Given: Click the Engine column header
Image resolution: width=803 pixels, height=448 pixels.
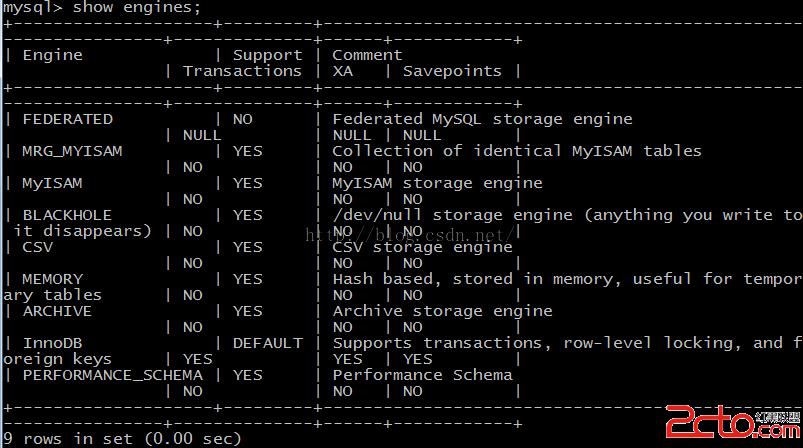Looking at the screenshot, I should [x=52, y=55].
